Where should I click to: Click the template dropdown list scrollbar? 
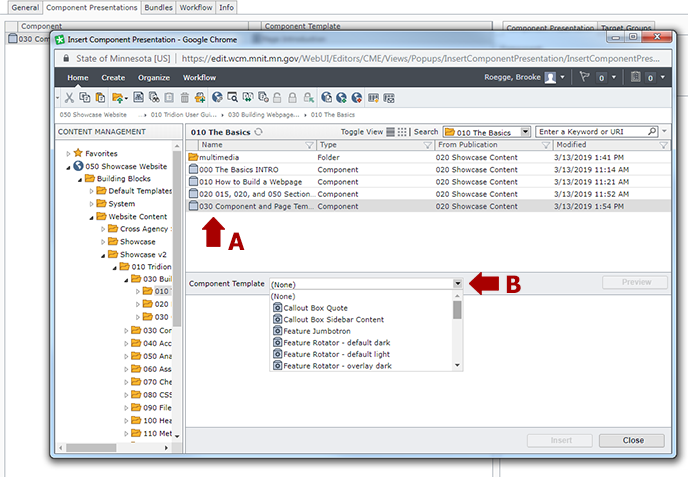coord(457,310)
